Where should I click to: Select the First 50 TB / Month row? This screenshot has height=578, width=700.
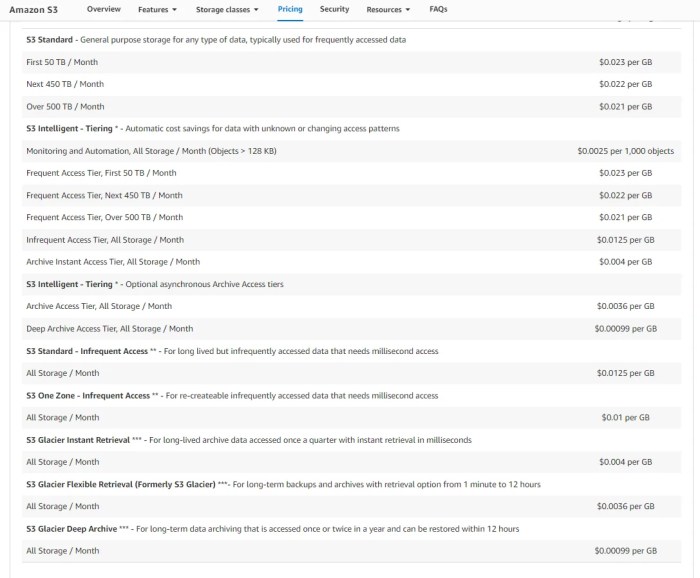click(351, 62)
